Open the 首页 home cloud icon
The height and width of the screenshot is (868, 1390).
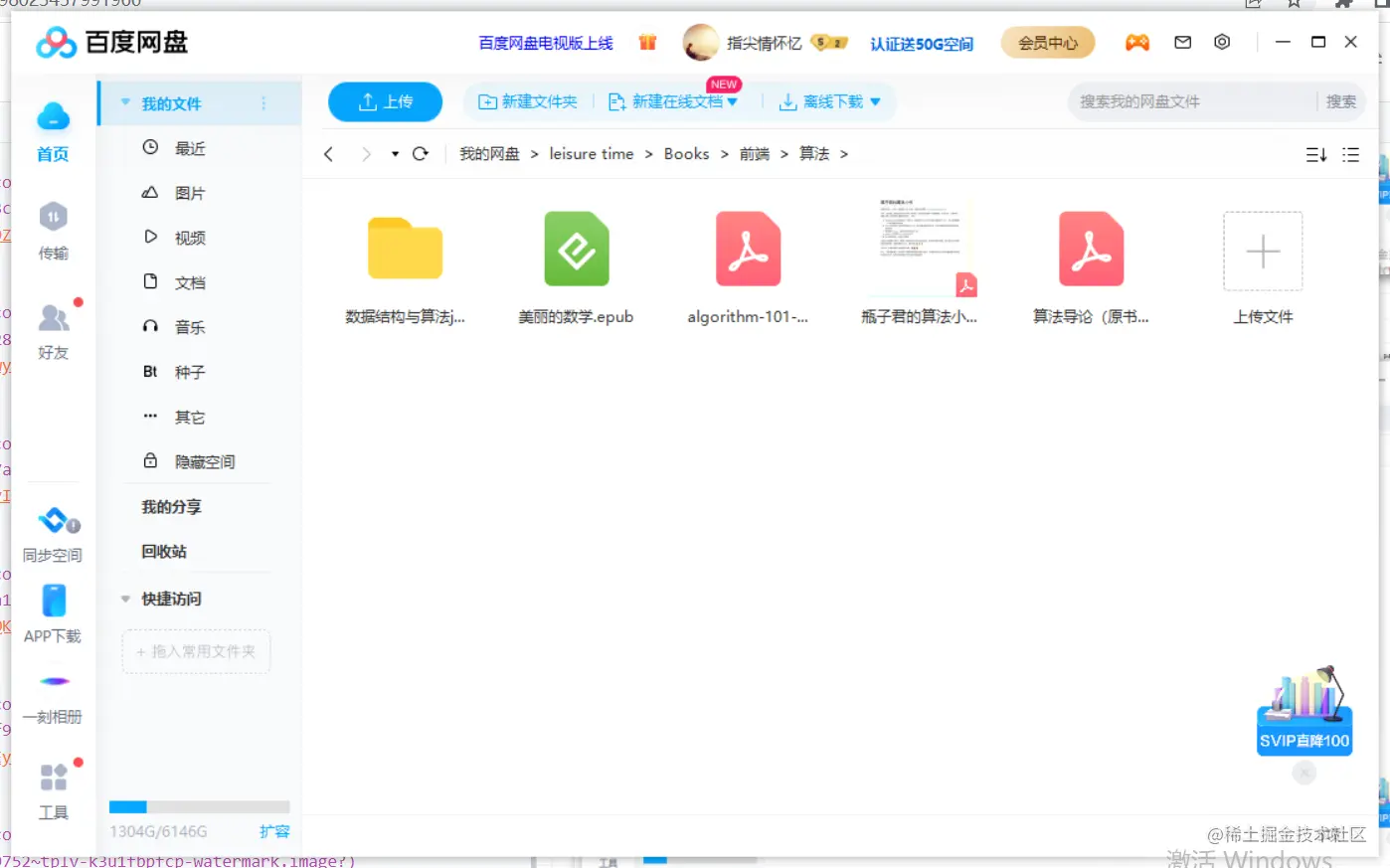click(x=53, y=117)
